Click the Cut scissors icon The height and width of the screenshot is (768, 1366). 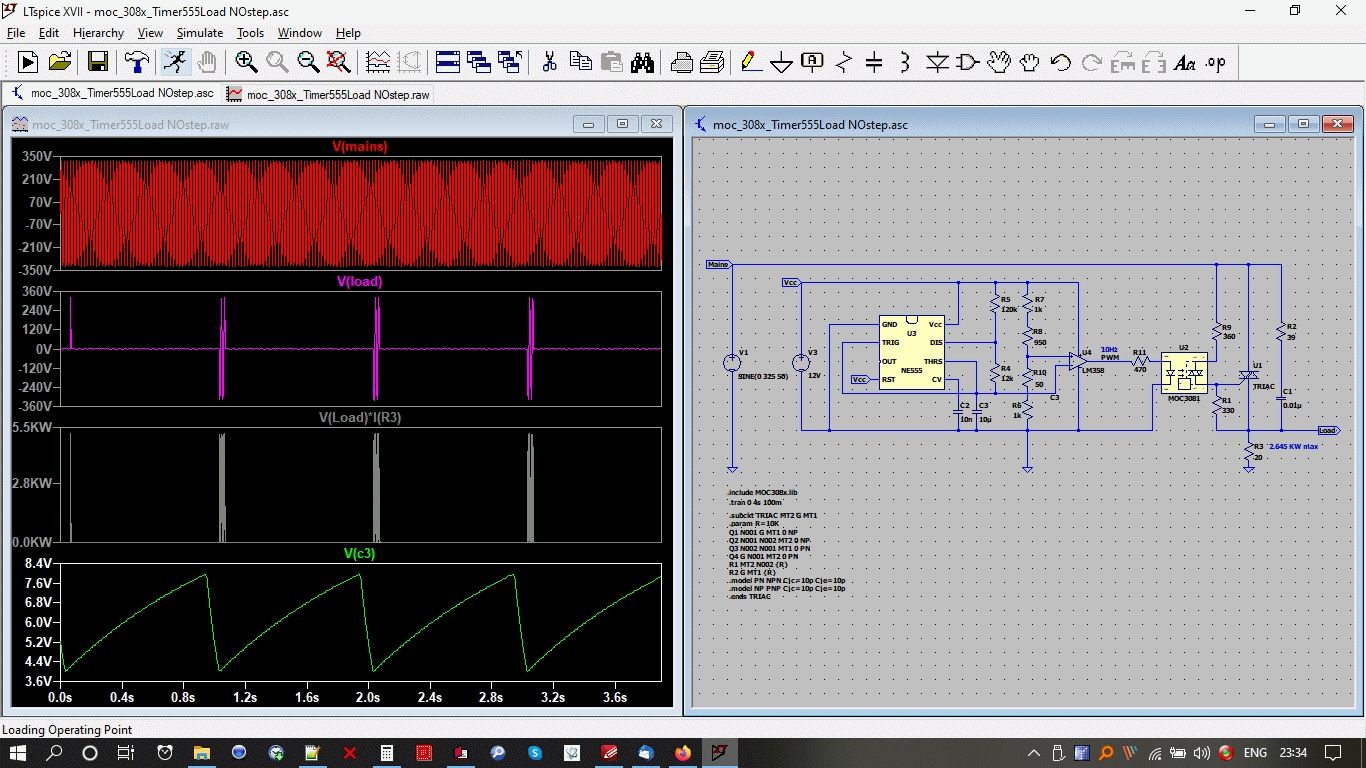549,62
